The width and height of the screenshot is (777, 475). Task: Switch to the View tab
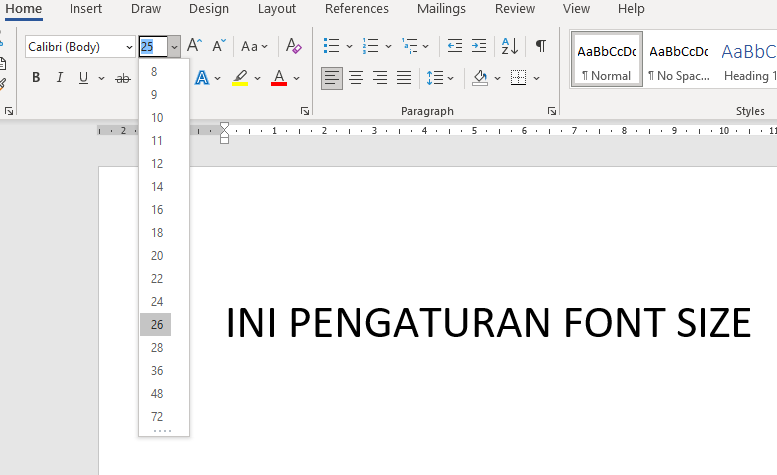(576, 9)
